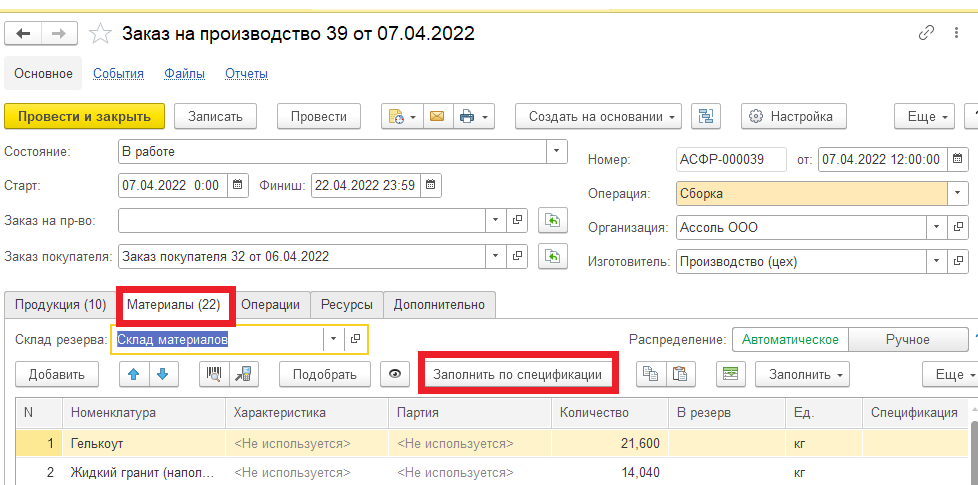
Task: Select Автоматическое distribution mode
Action: pyautogui.click(x=790, y=340)
